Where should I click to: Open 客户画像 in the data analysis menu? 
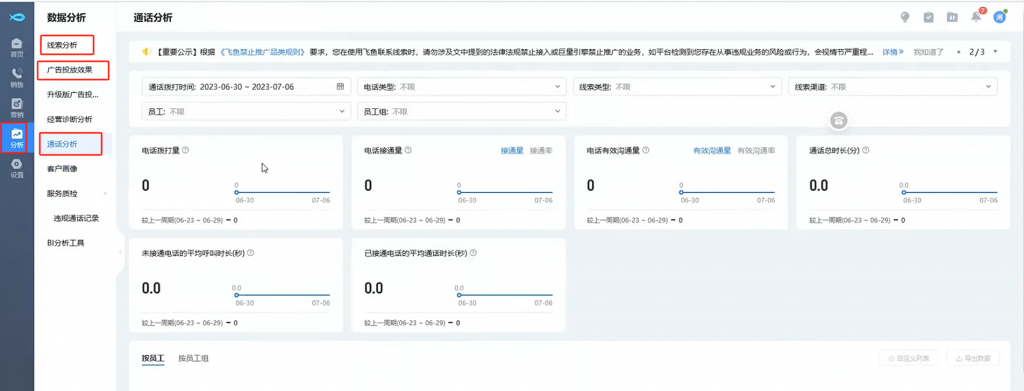click(63, 168)
